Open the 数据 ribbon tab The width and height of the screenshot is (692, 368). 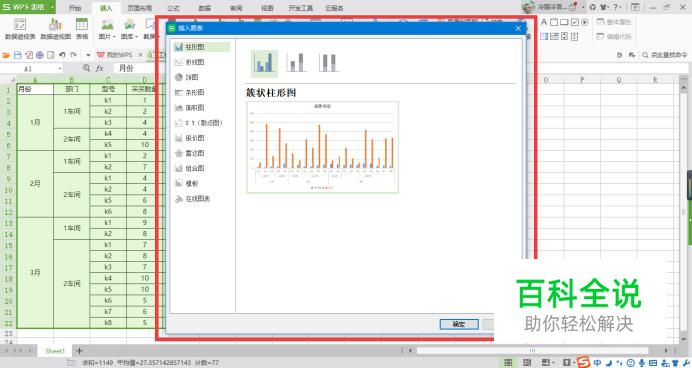pos(204,8)
